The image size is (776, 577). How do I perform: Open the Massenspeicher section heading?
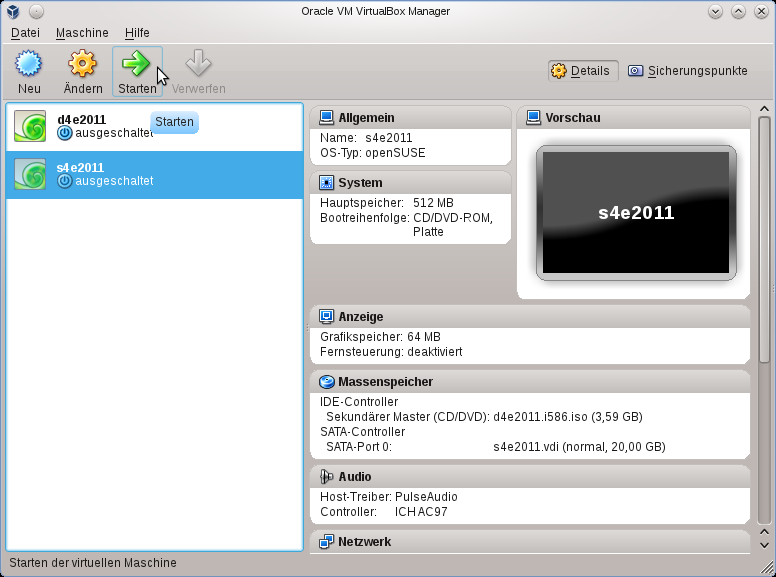[386, 382]
